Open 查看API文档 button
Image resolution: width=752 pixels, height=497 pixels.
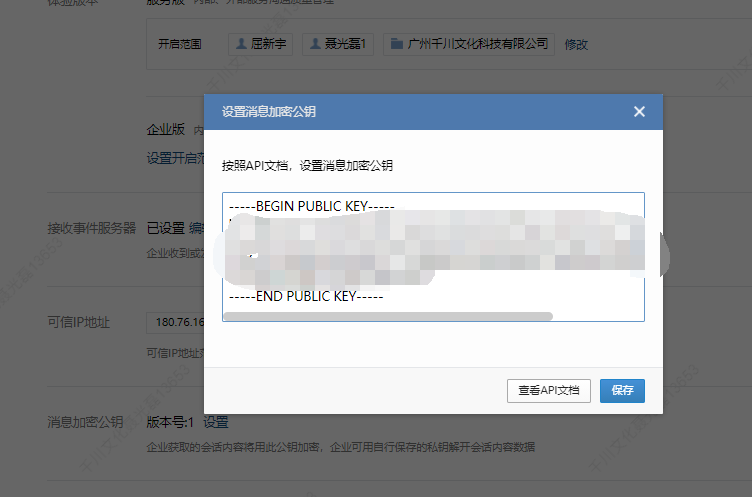(x=549, y=390)
